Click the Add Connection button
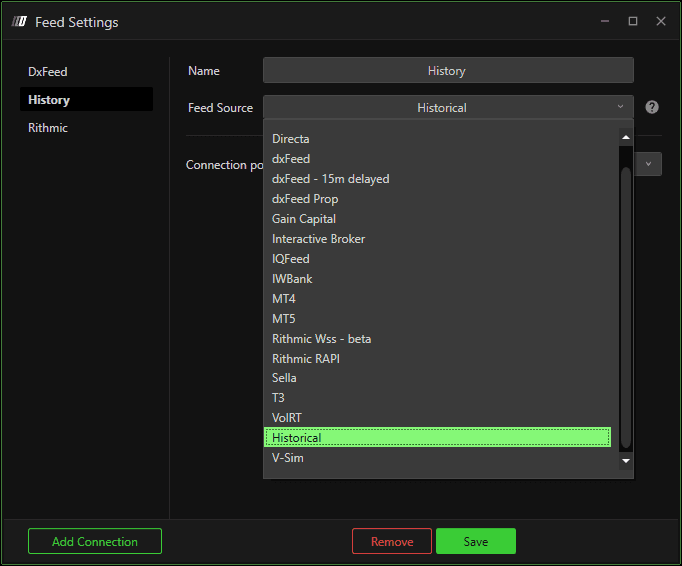 95,541
